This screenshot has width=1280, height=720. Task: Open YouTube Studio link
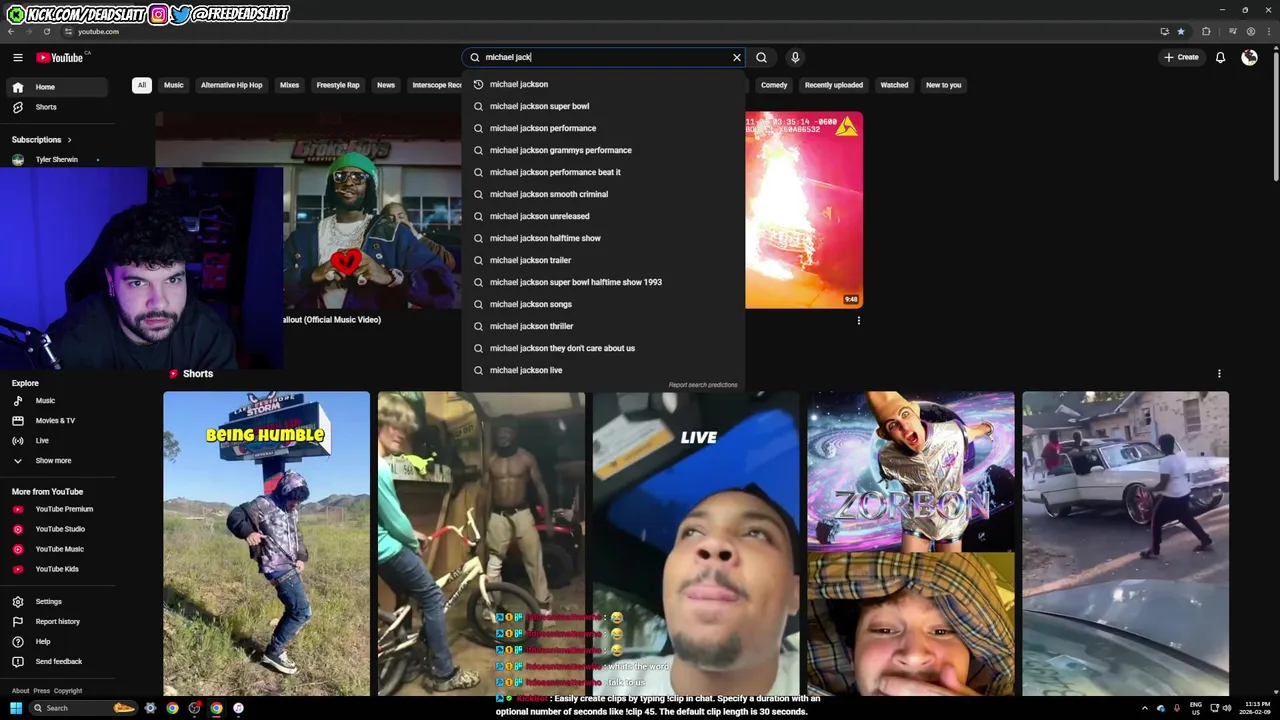(57, 529)
